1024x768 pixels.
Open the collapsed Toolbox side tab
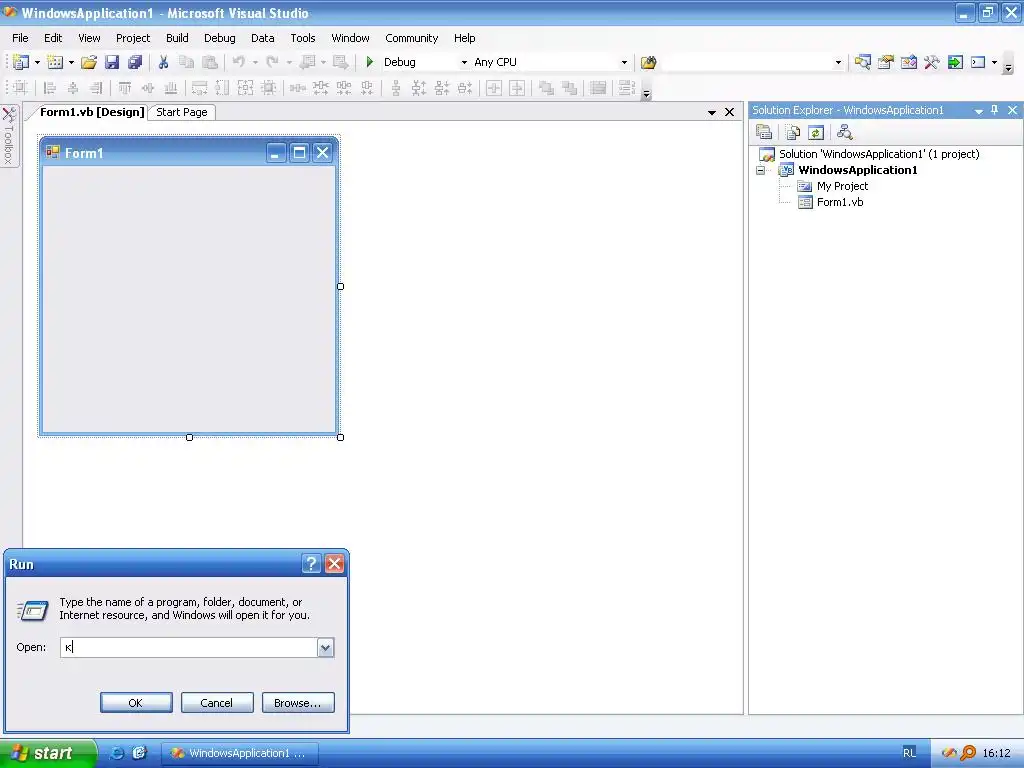click(9, 136)
